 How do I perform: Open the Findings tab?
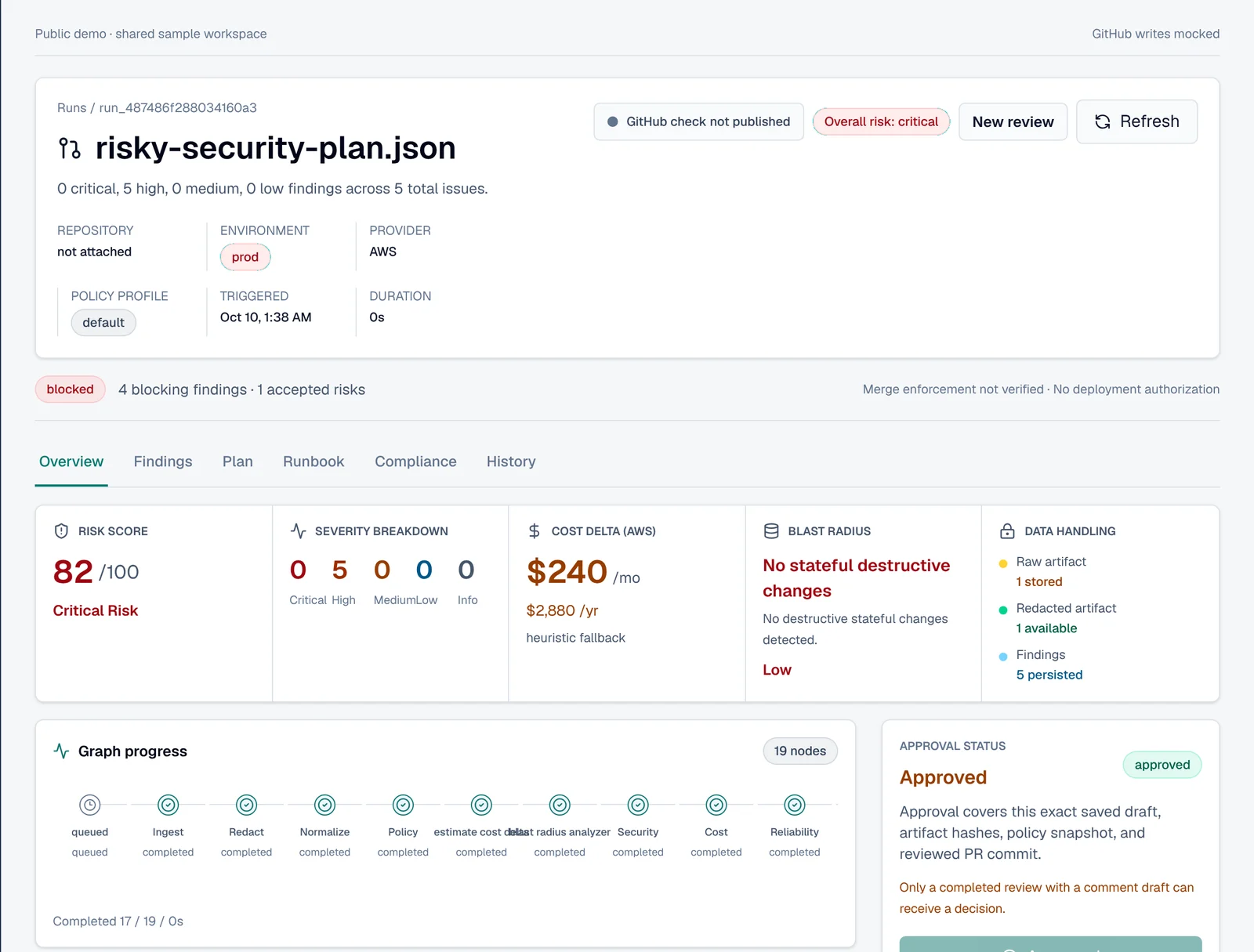tap(163, 462)
